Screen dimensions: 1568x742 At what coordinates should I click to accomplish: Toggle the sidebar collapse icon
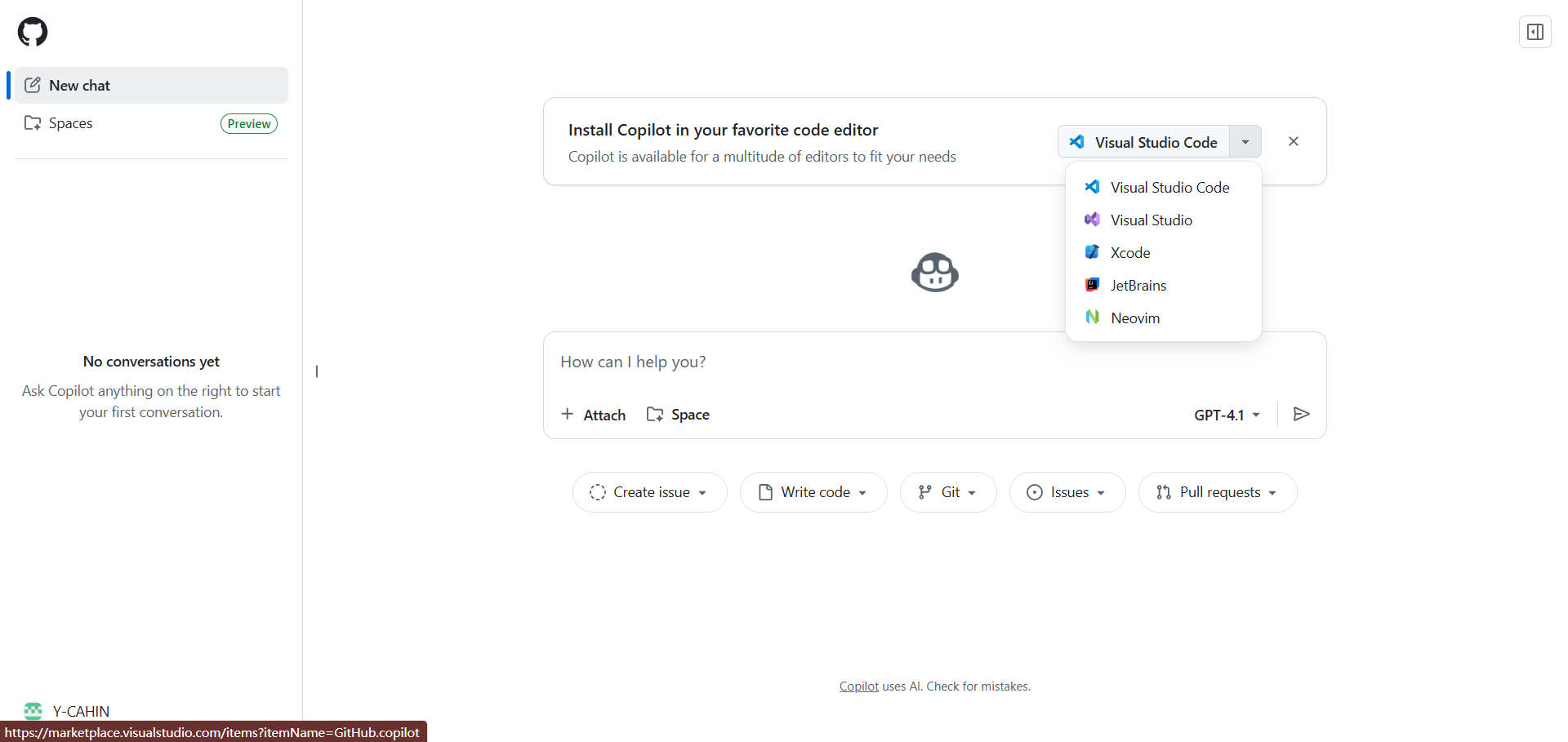point(1535,32)
